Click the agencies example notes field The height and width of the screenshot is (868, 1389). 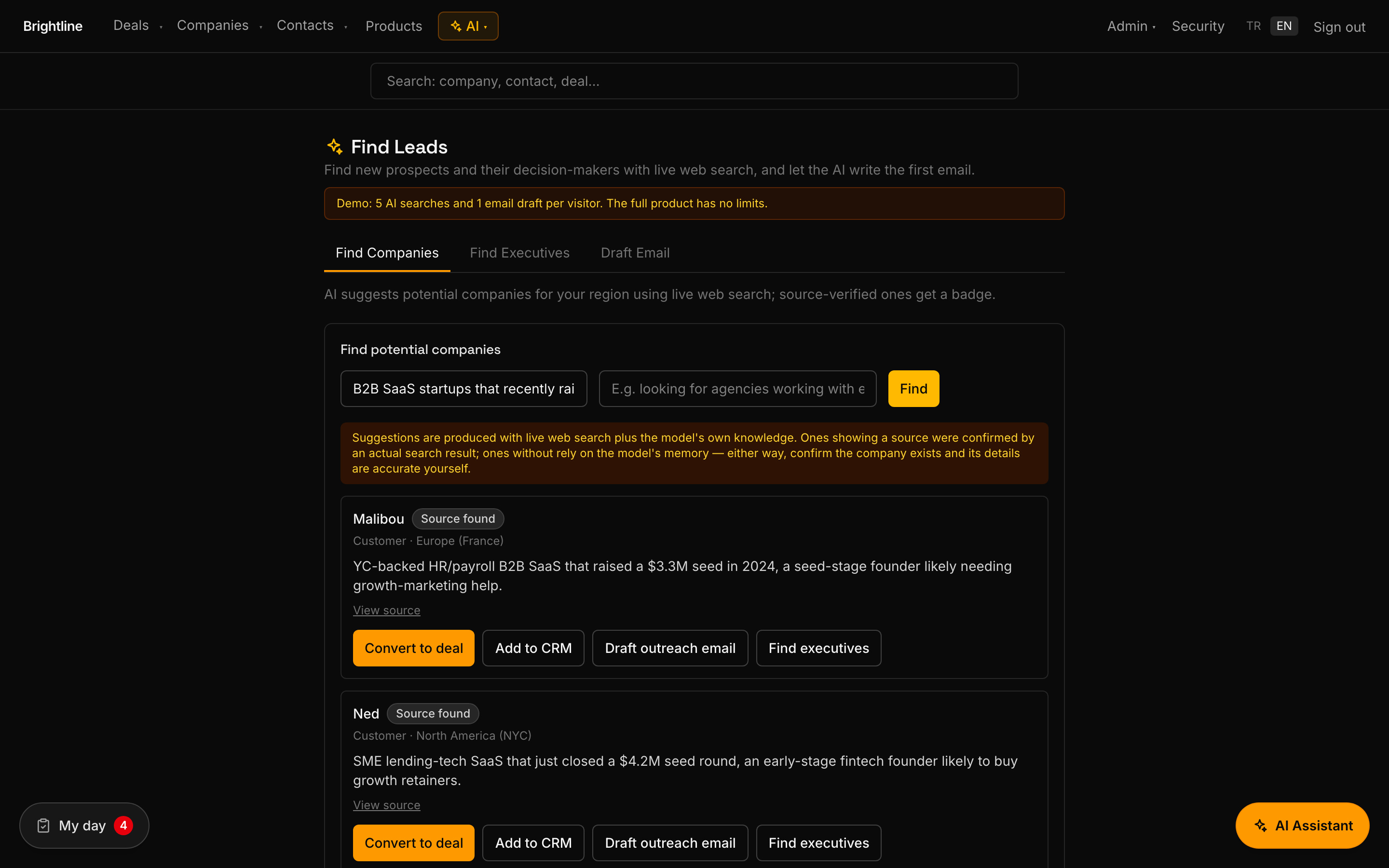pyautogui.click(x=737, y=389)
